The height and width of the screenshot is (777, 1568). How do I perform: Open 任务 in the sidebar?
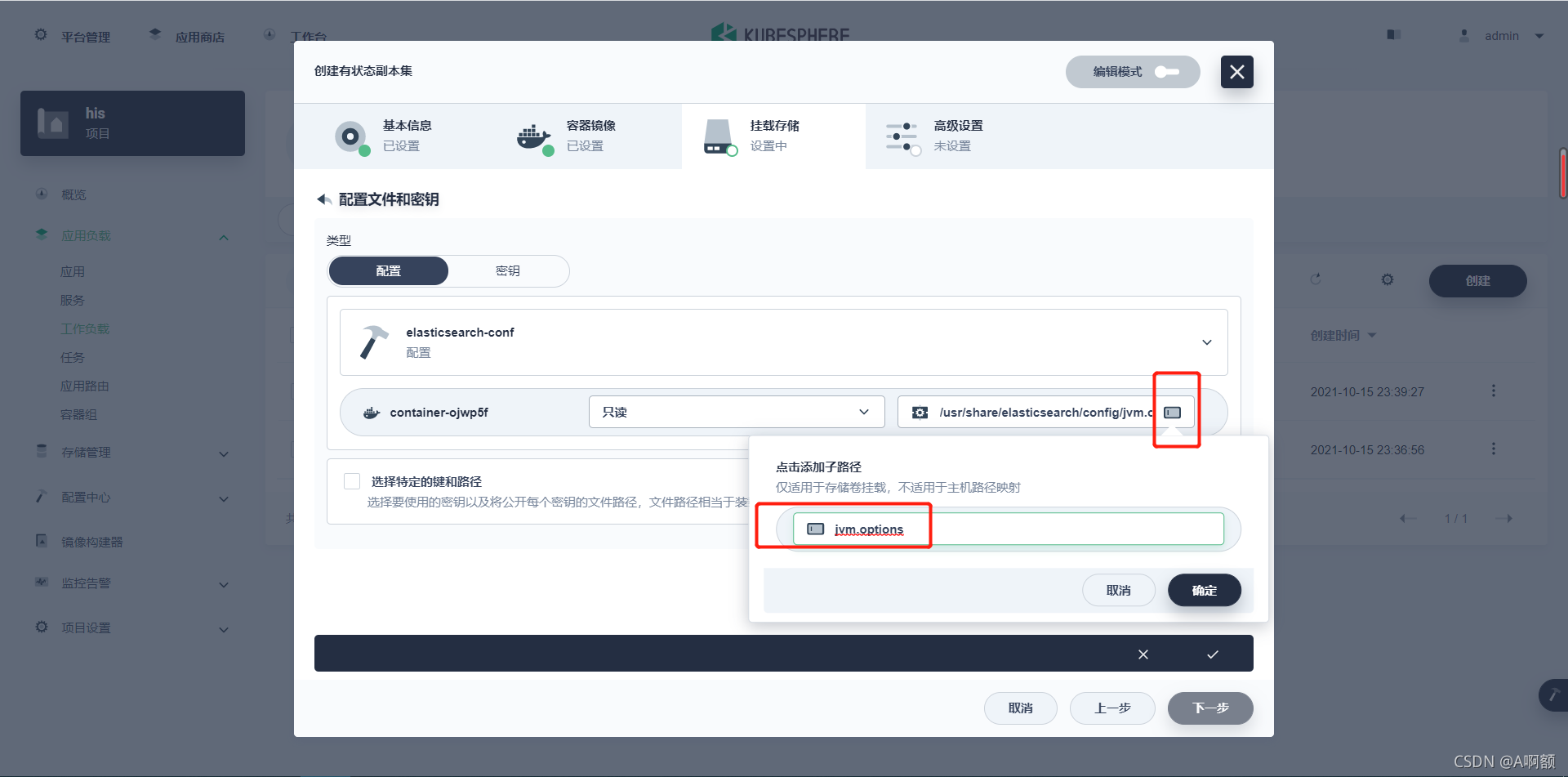point(73,357)
